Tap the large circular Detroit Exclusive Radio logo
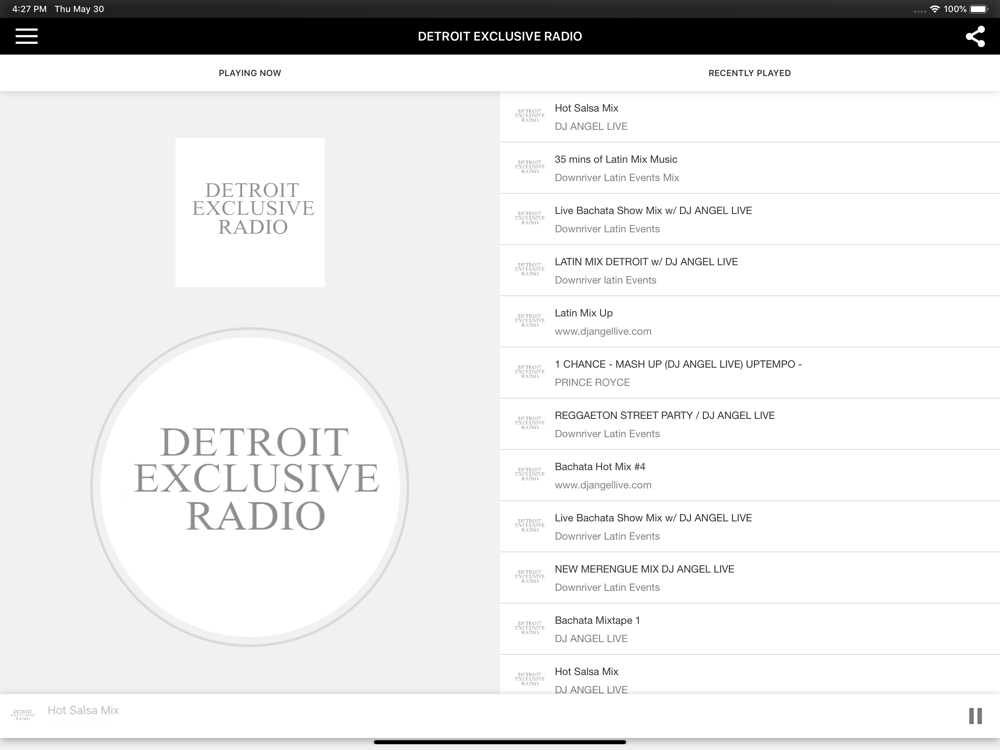1000x750 pixels. click(250, 487)
